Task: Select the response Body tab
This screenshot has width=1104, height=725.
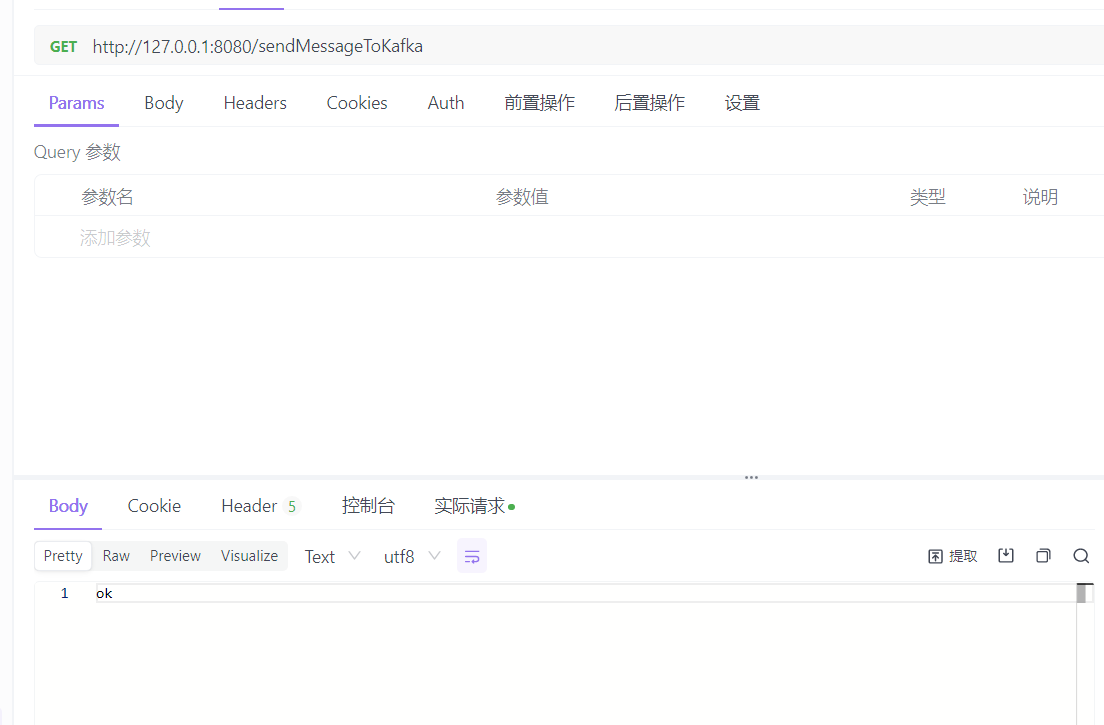Action: coord(68,506)
